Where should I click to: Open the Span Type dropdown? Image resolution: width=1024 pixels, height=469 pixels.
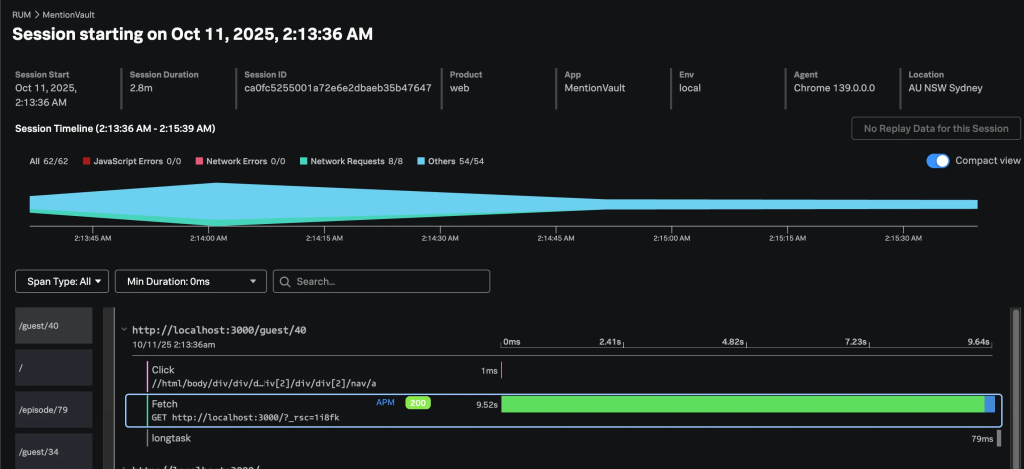click(62, 282)
